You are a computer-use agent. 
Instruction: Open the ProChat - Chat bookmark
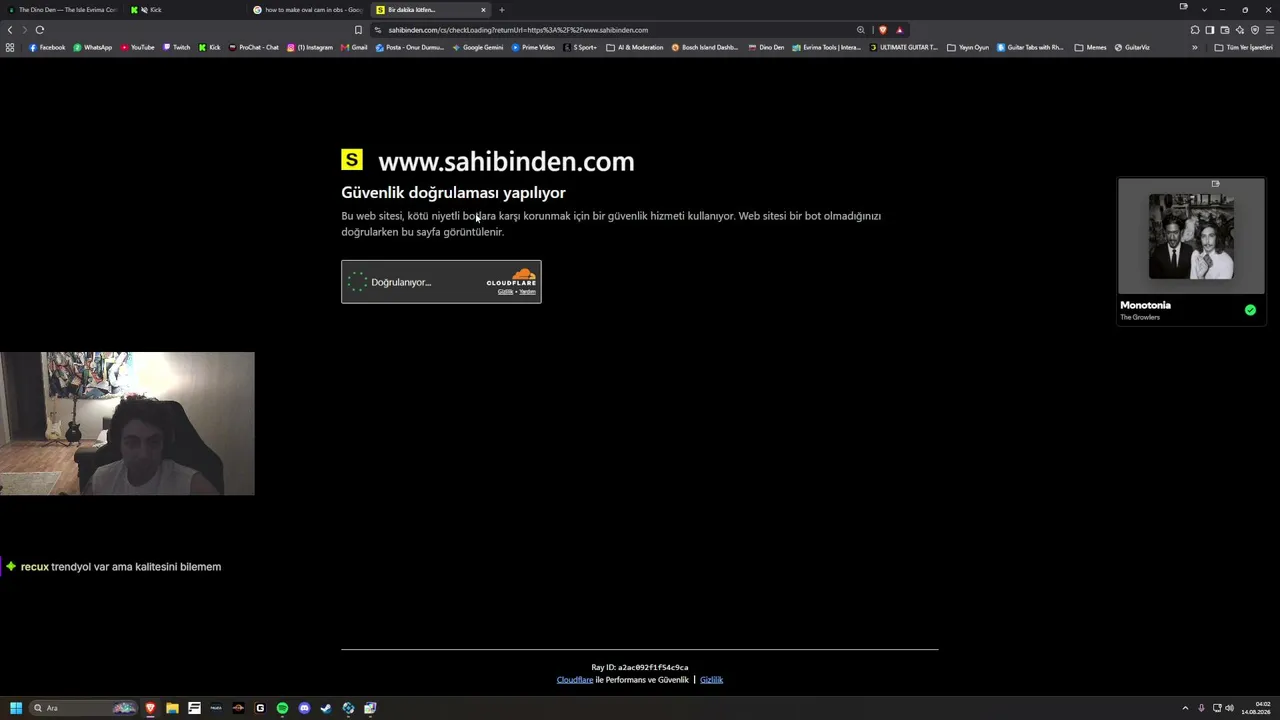click(254, 47)
